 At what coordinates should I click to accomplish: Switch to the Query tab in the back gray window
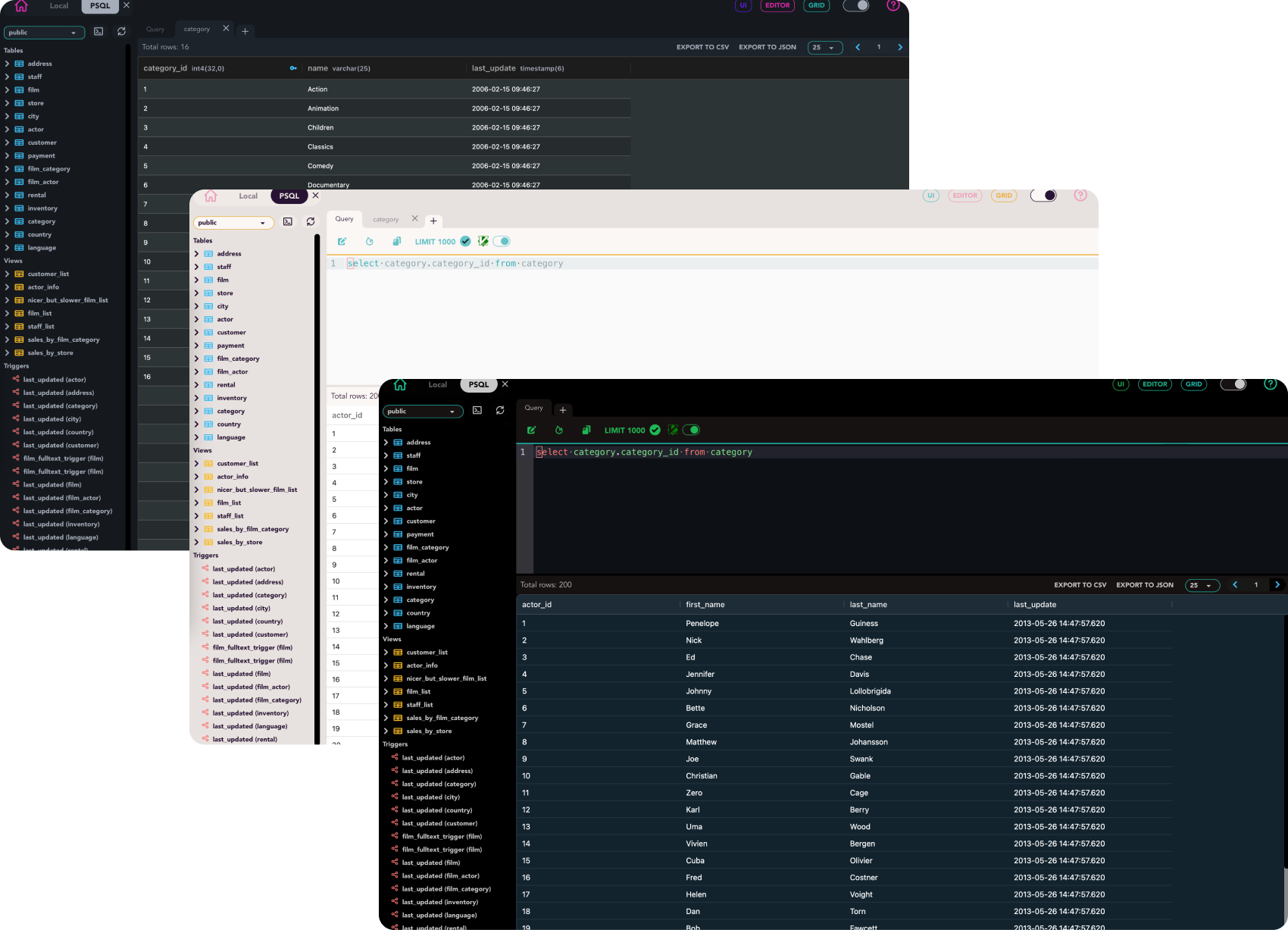pos(155,30)
